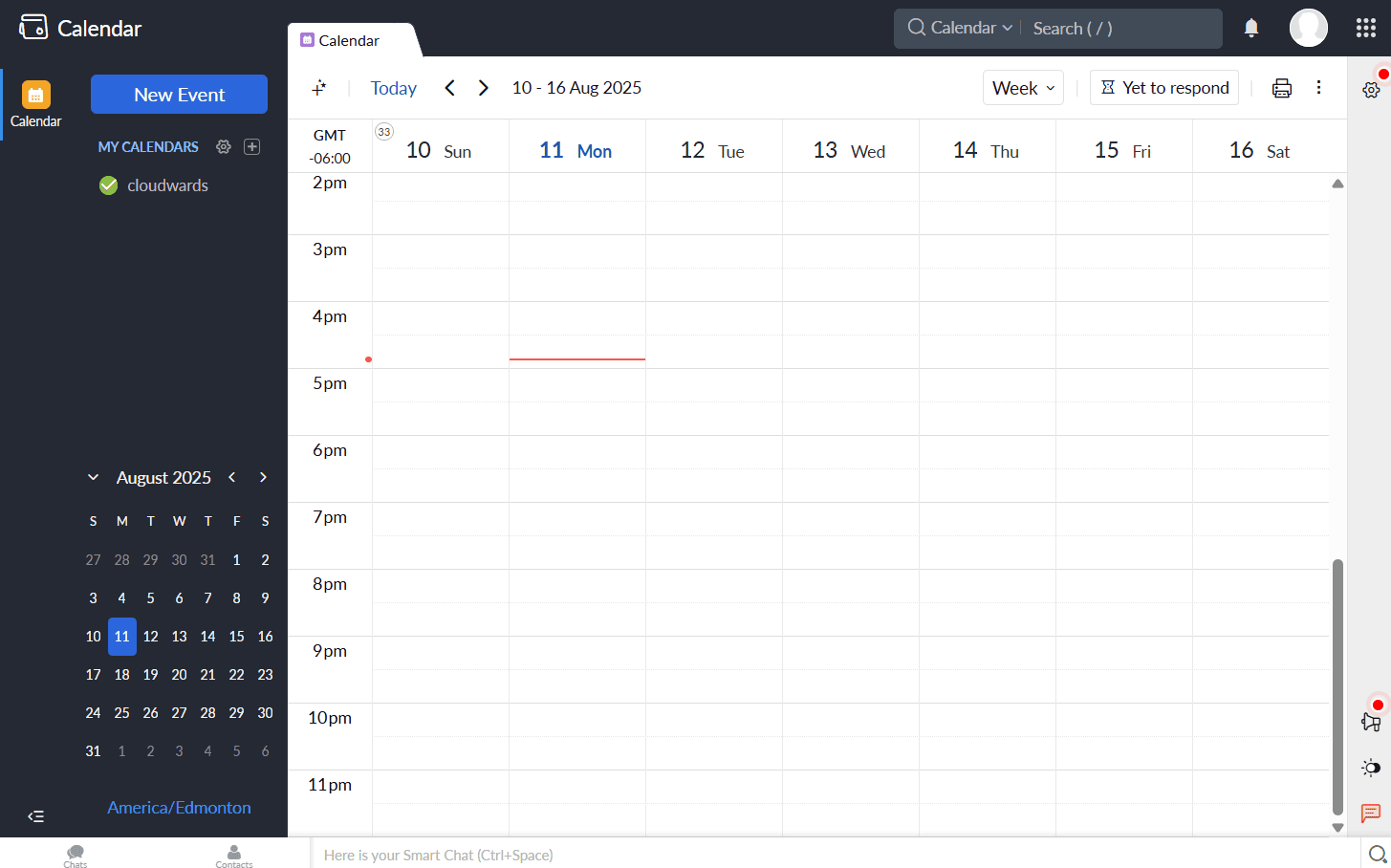
Task: Select August 1 in mini calendar
Action: pyautogui.click(x=236, y=560)
